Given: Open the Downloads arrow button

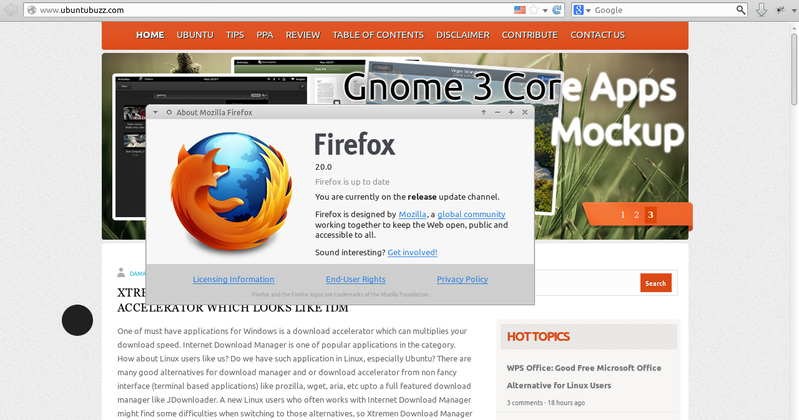Looking at the screenshot, I should point(761,10).
